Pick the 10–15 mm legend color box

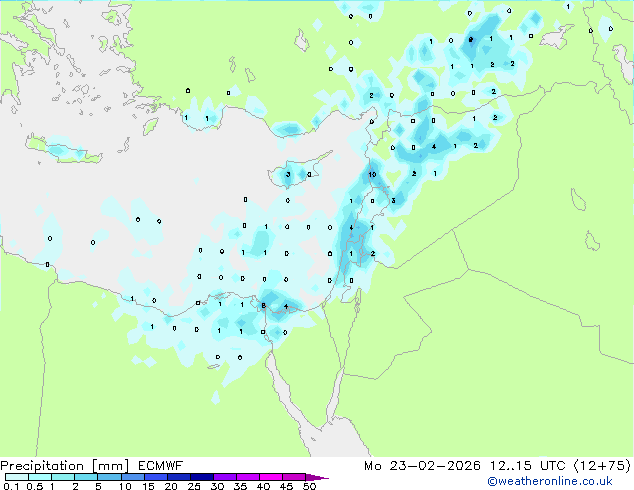point(132,477)
